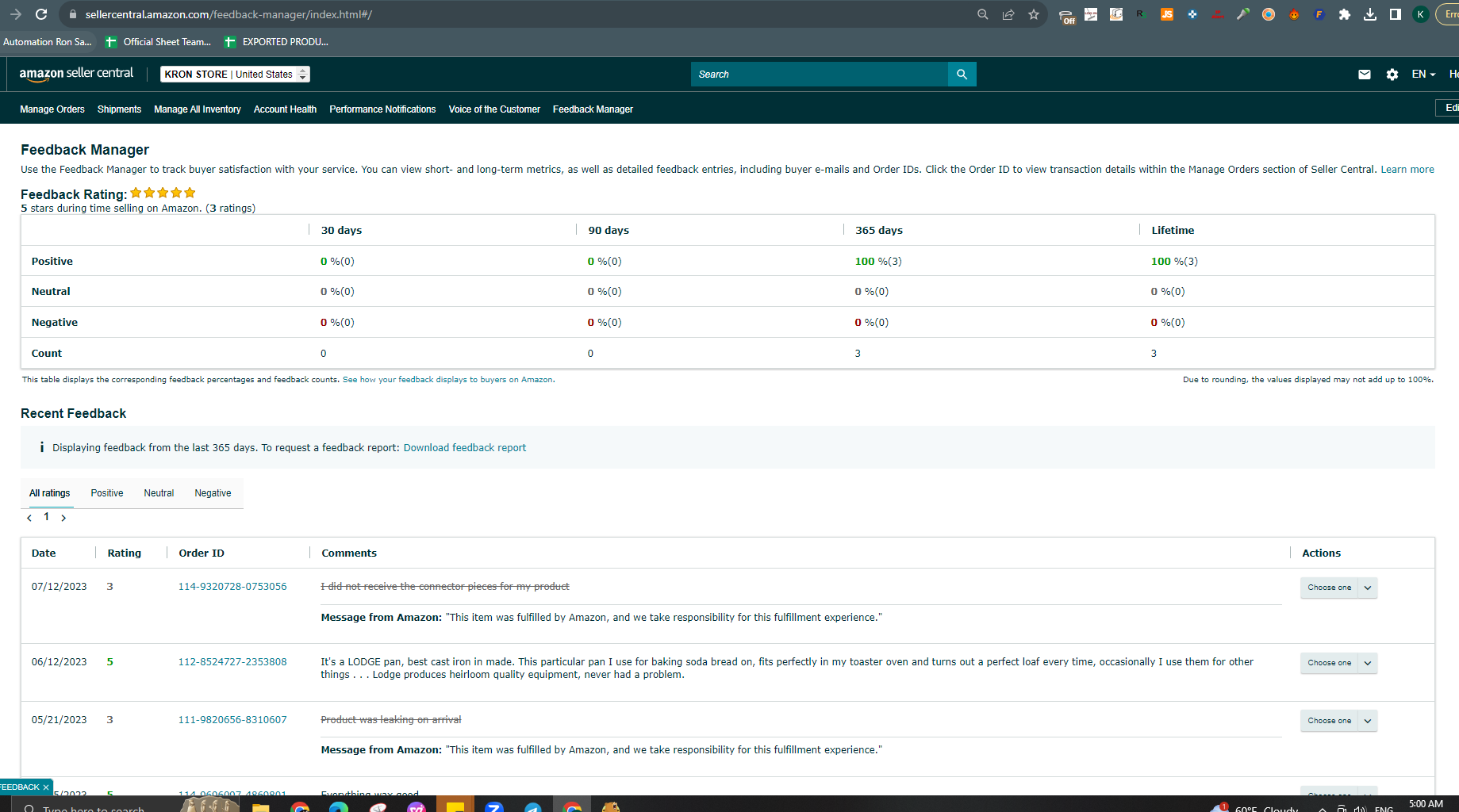This screenshot has width=1459, height=812.
Task: Open order 114-9320728-0753056
Action: pos(232,587)
